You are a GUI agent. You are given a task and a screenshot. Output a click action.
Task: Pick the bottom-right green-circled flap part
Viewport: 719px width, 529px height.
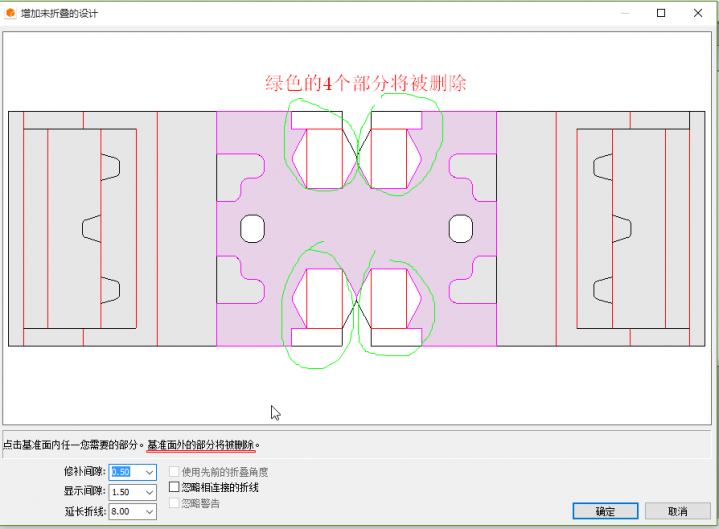coord(390,298)
